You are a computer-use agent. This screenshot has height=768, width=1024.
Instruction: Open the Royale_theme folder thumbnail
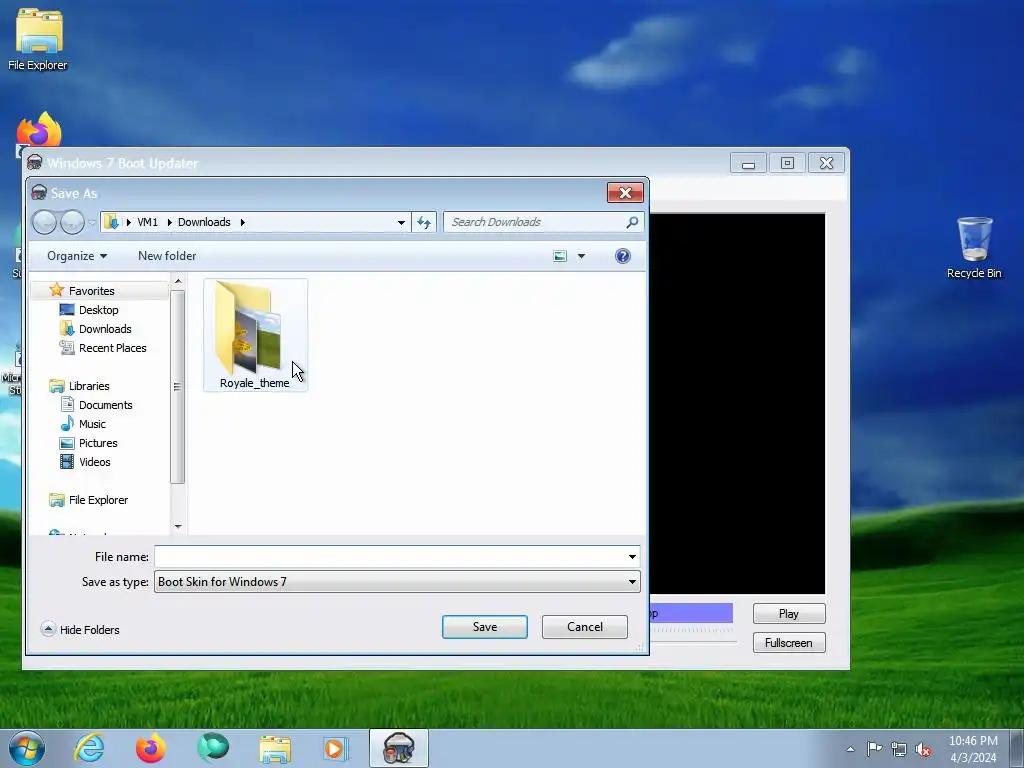click(255, 334)
